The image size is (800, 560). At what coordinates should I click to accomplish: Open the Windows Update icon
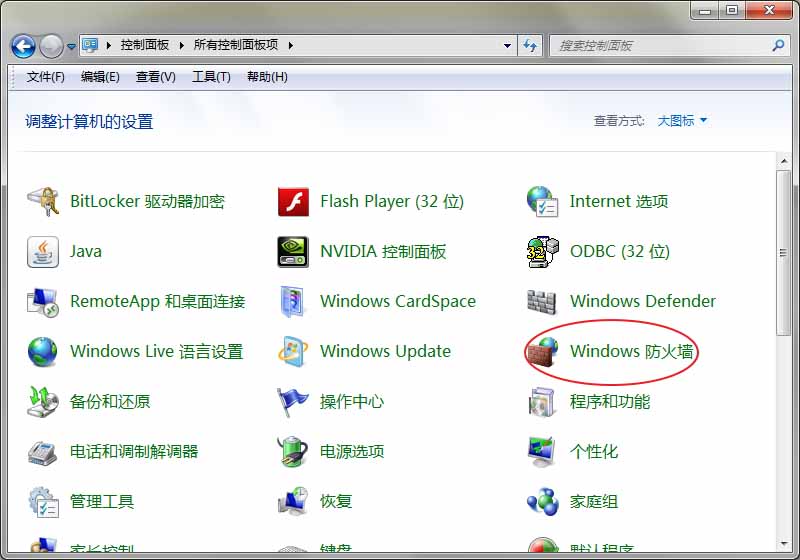pos(293,351)
